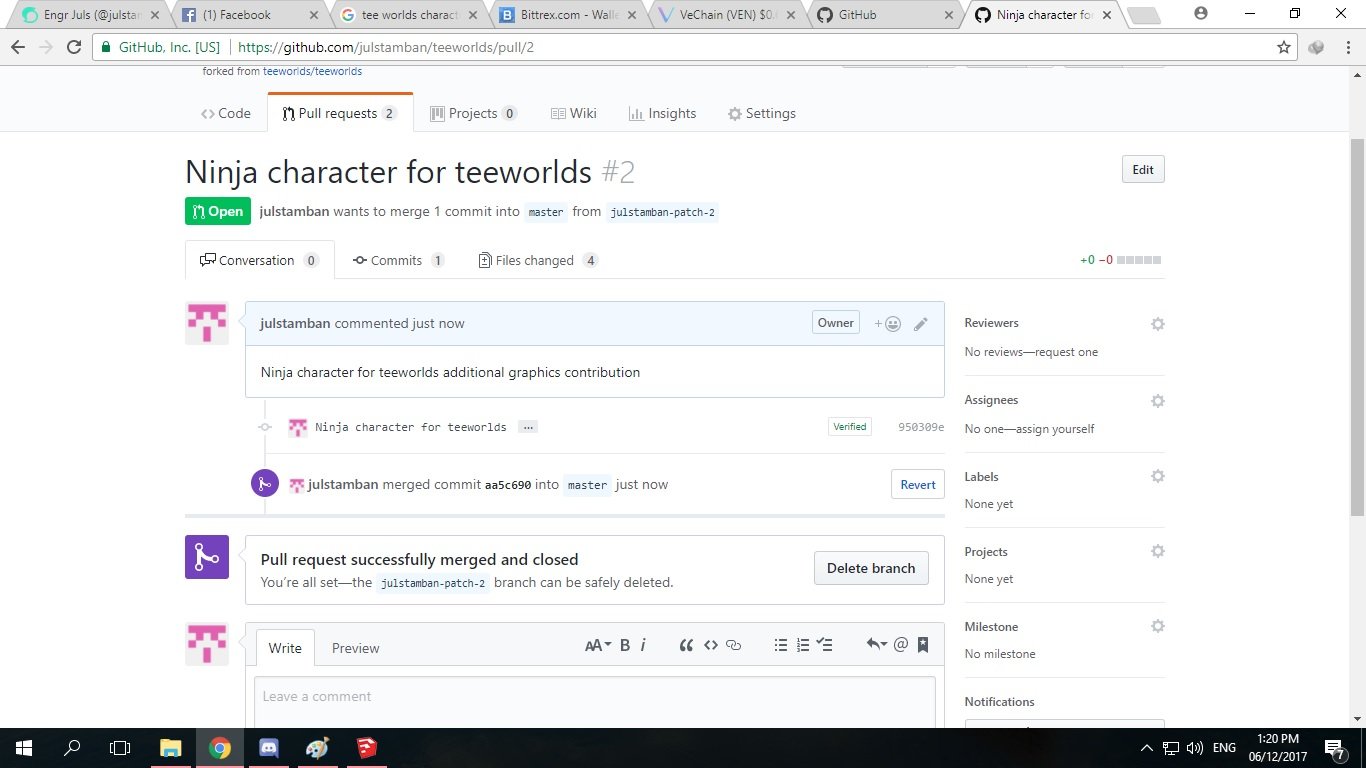The image size is (1366, 768).
Task: Add a bulleted list in the comment editor
Action: tap(781, 645)
